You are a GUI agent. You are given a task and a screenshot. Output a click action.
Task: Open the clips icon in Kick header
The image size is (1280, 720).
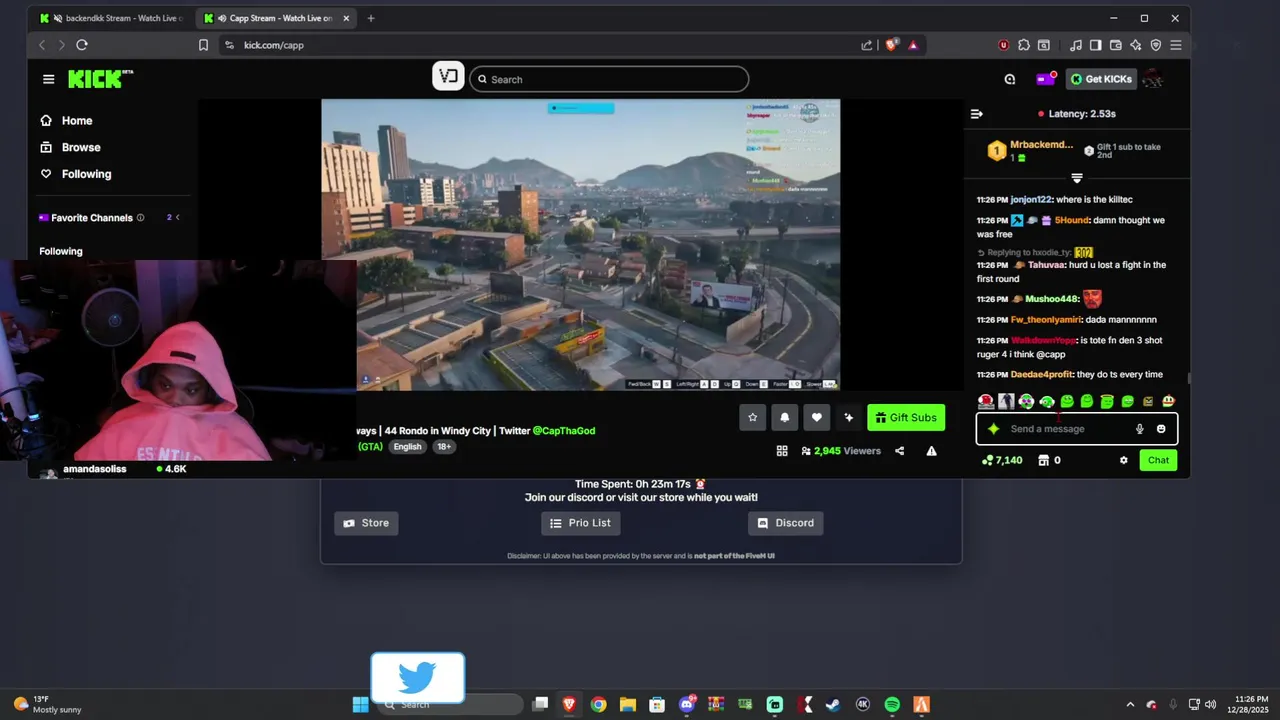[1010, 79]
